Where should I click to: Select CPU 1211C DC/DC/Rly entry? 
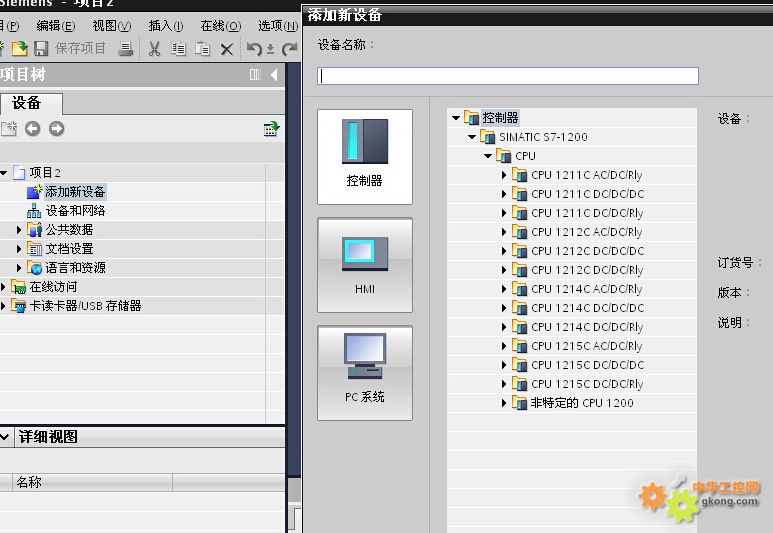tap(587, 213)
